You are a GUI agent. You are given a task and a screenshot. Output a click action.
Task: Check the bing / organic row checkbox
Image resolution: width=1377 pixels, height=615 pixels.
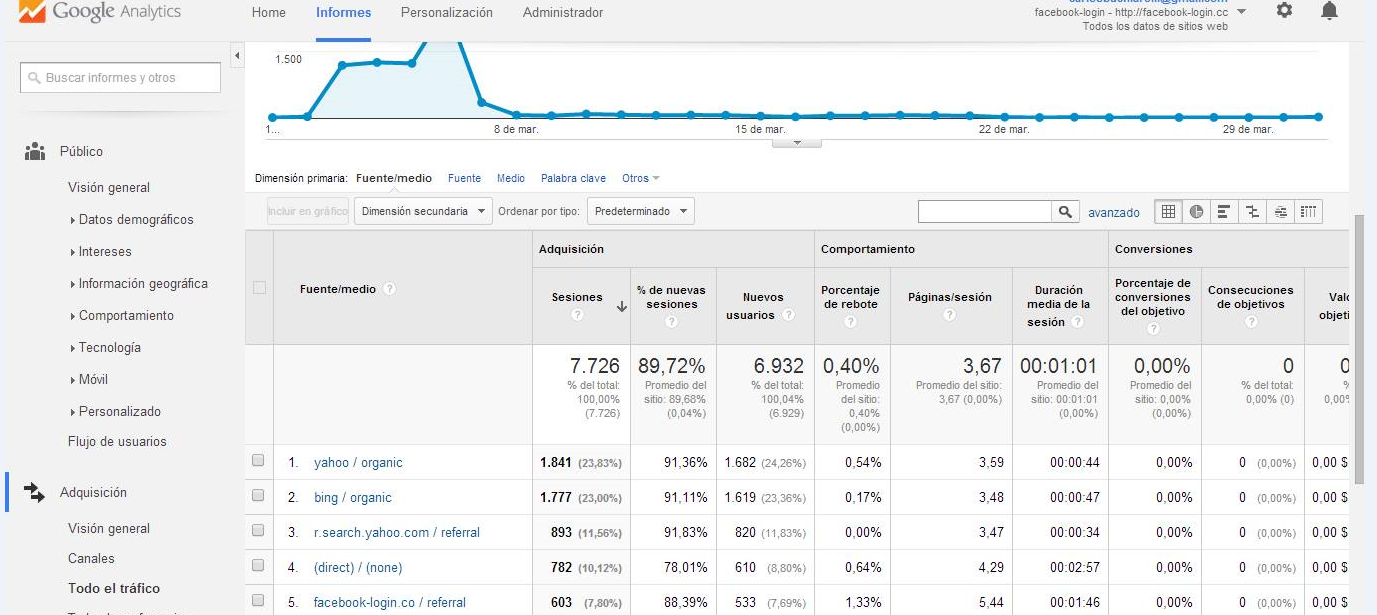tap(258, 495)
